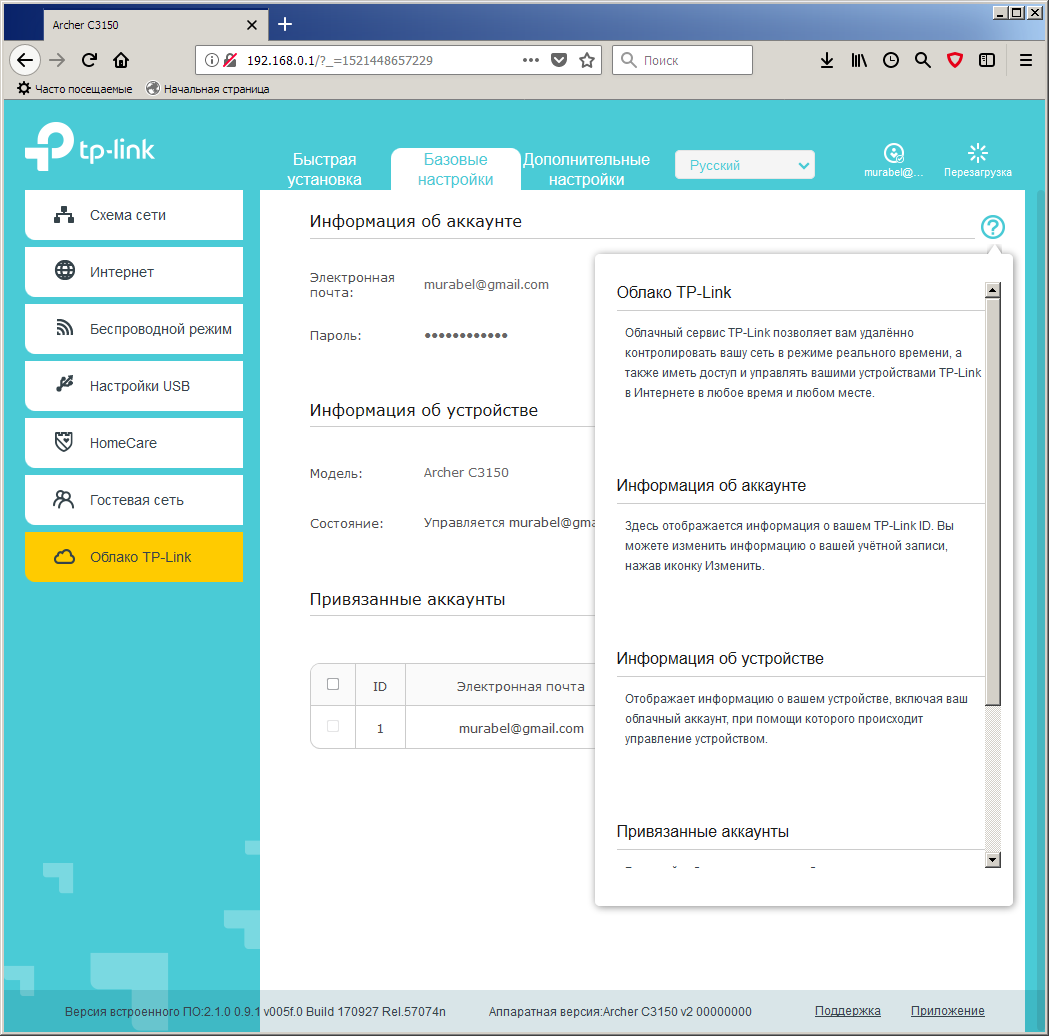Screen dimensions: 1049x1036
Task: Click the magnifier toolbar search icon
Action: pos(923,60)
